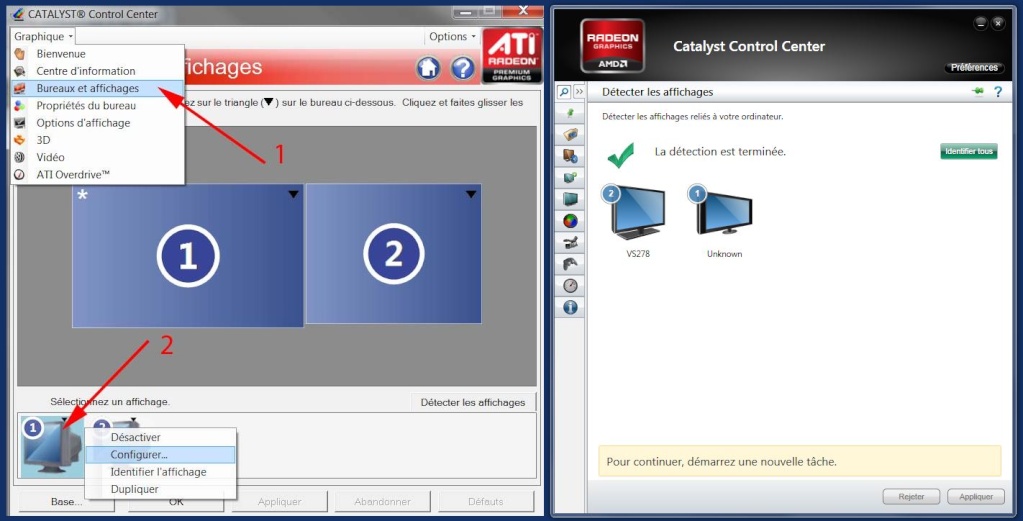Open the triangle dropdown on desktop 2
Screen dimensions: 1023x521
point(471,194)
